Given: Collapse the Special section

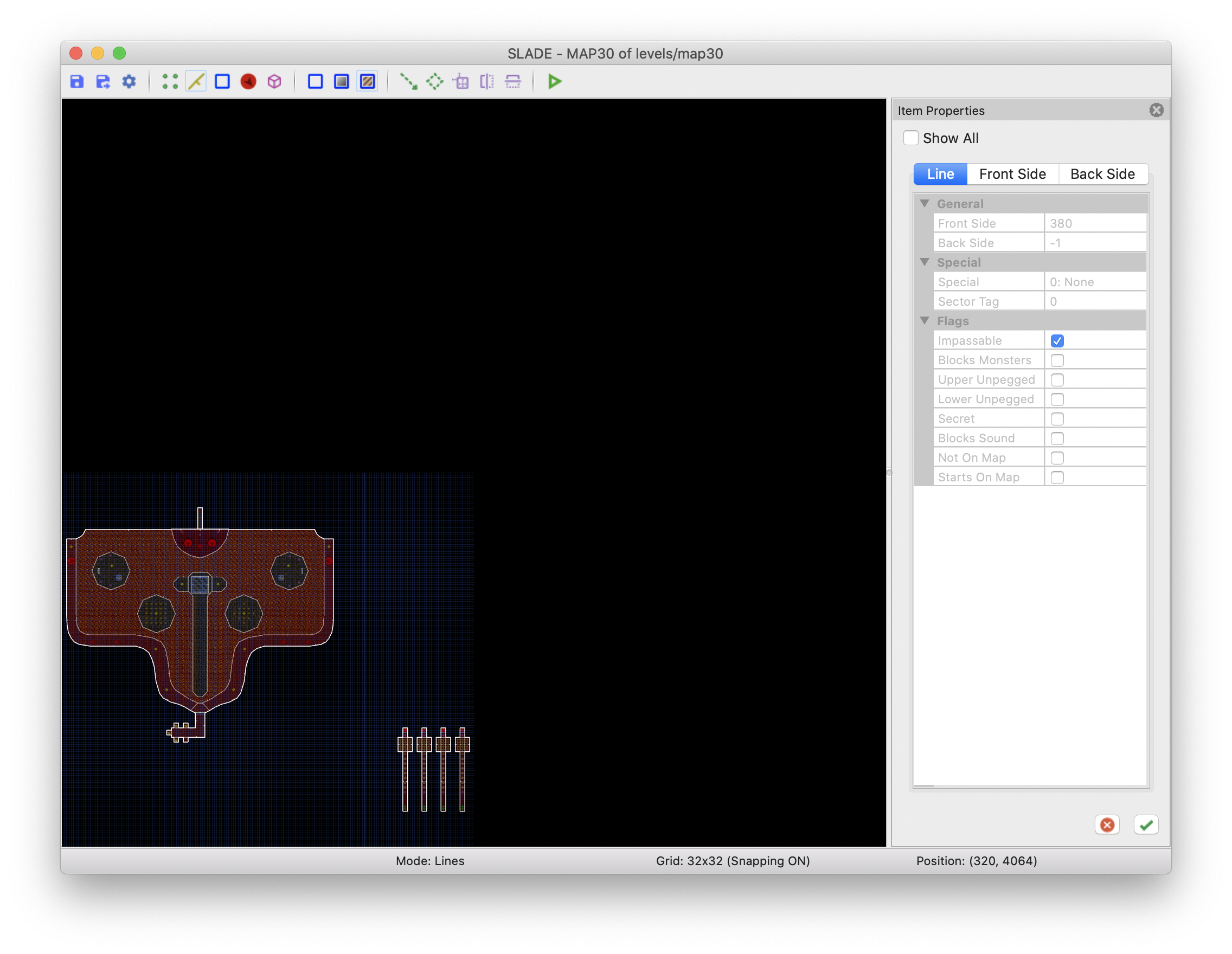Looking at the screenshot, I should coord(925,262).
